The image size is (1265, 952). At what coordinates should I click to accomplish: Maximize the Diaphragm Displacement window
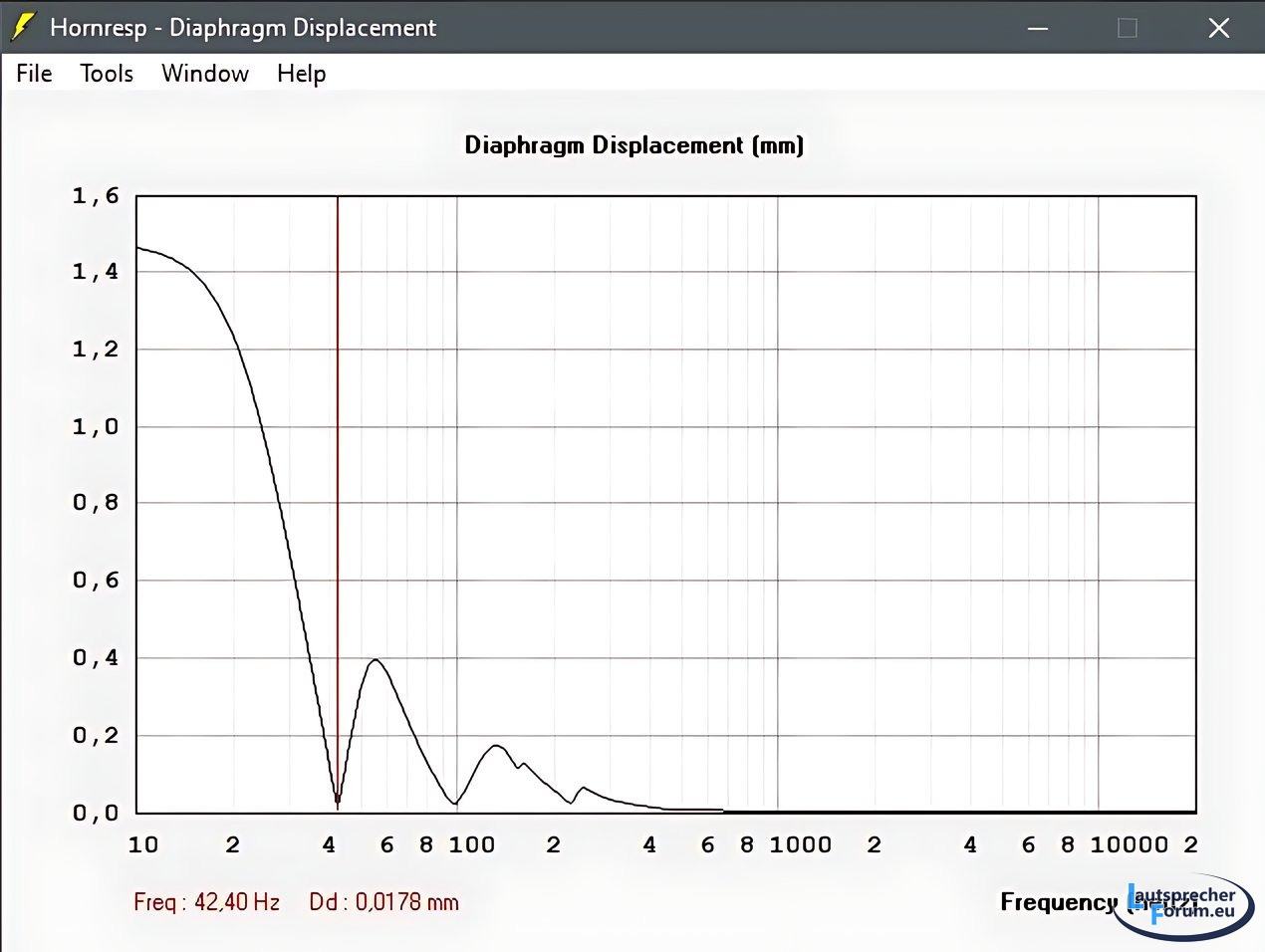point(1128,28)
